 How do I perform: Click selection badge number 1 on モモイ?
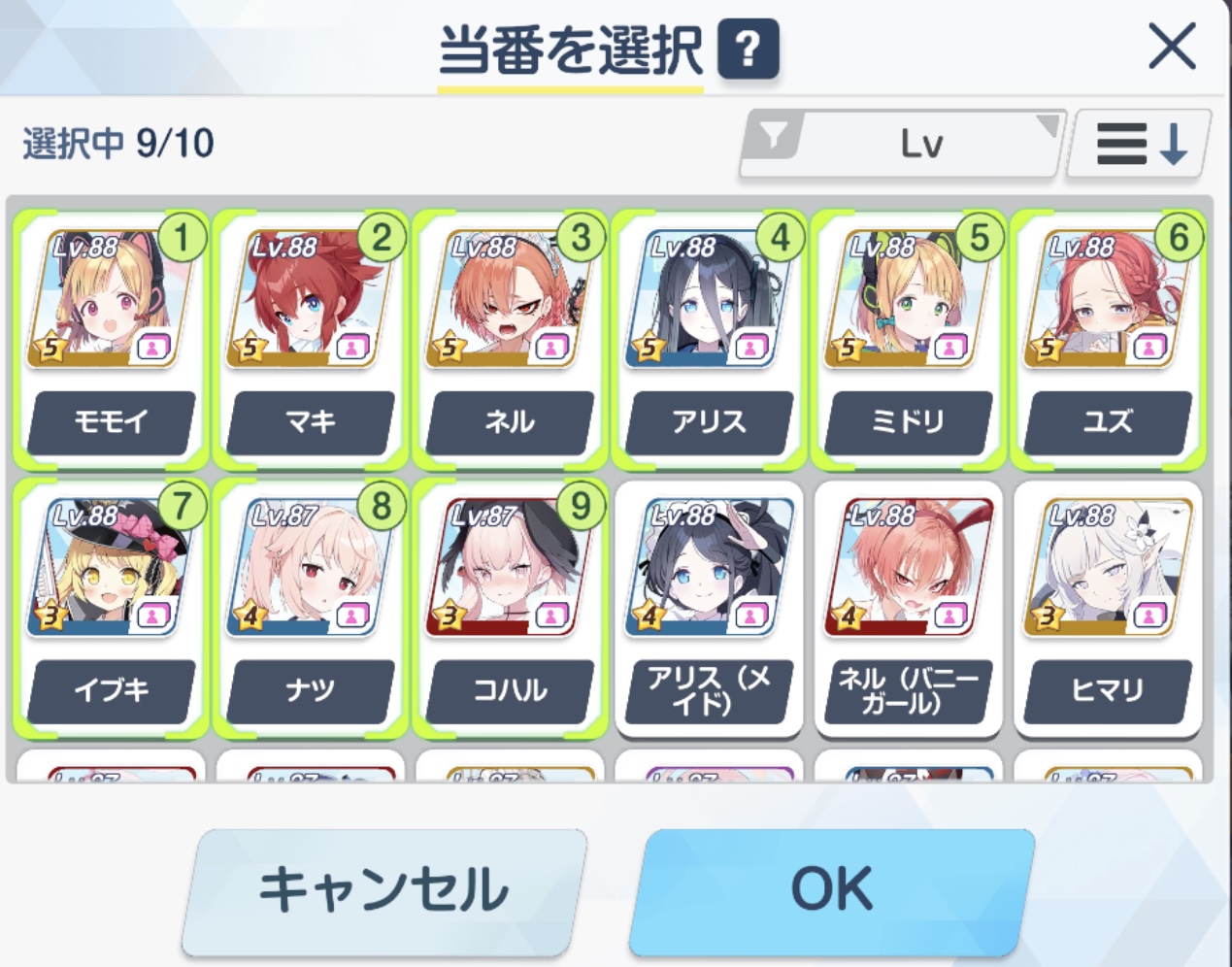pyautogui.click(x=182, y=238)
